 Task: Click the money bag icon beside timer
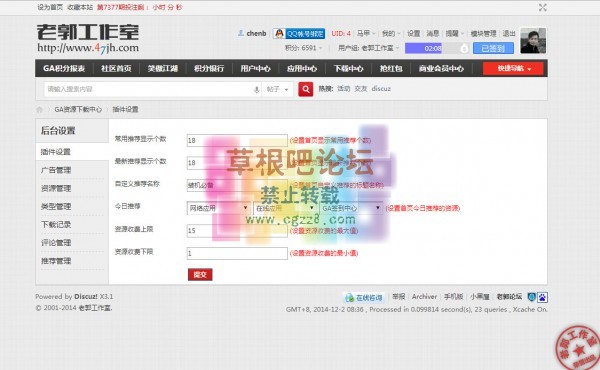(464, 49)
